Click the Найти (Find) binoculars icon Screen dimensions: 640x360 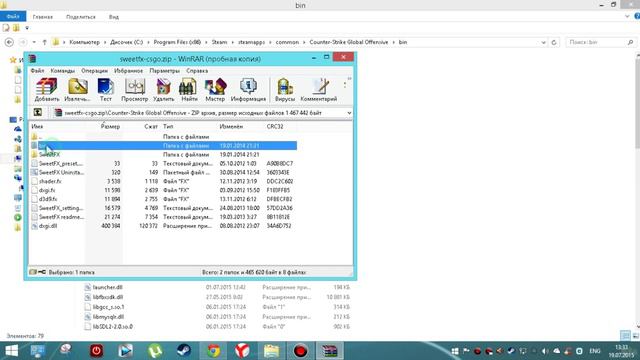(189, 90)
